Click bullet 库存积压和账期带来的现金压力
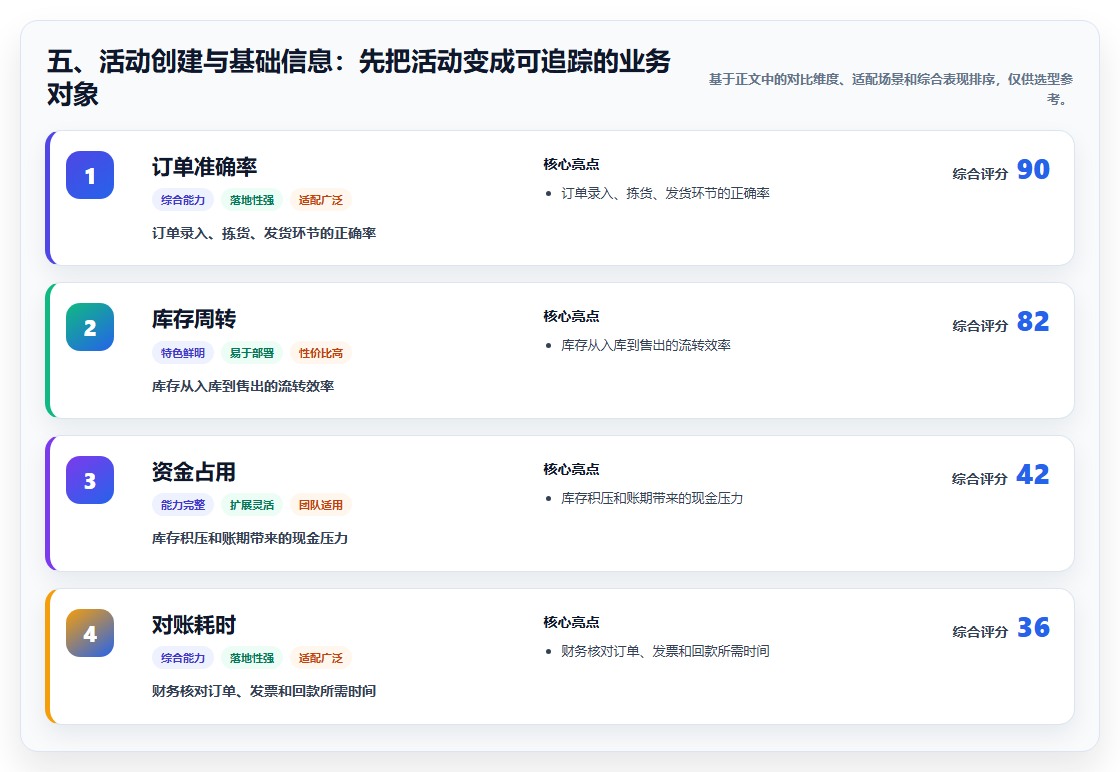This screenshot has width=1120, height=772. [652, 498]
